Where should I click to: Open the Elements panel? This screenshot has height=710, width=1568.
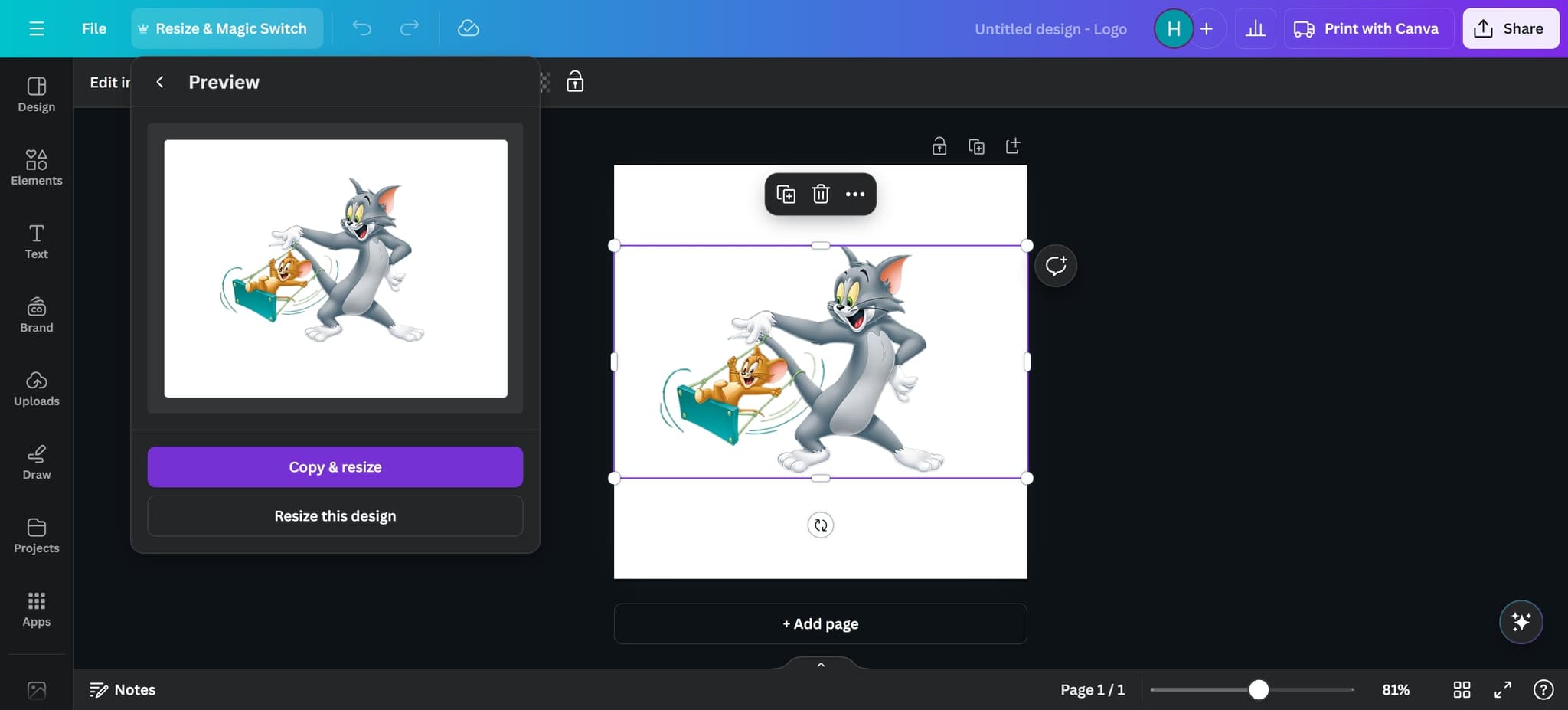pos(36,167)
